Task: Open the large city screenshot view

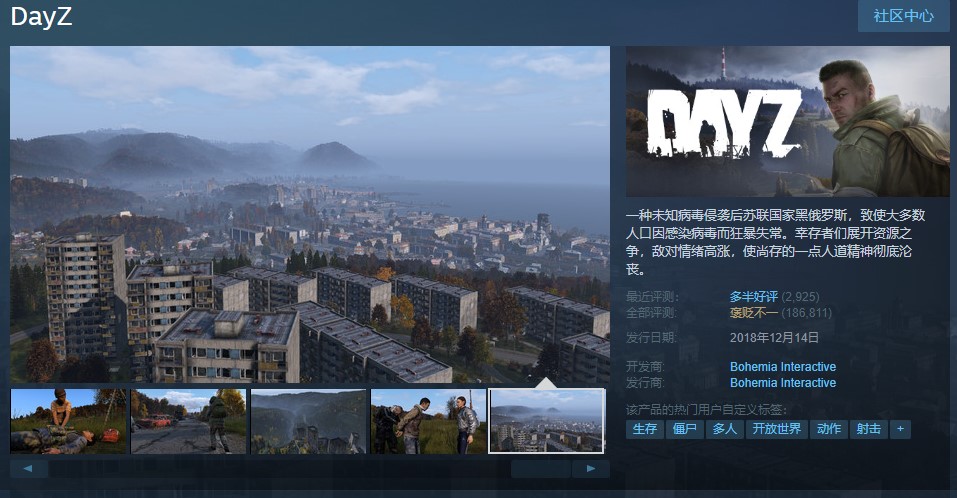Action: click(309, 214)
